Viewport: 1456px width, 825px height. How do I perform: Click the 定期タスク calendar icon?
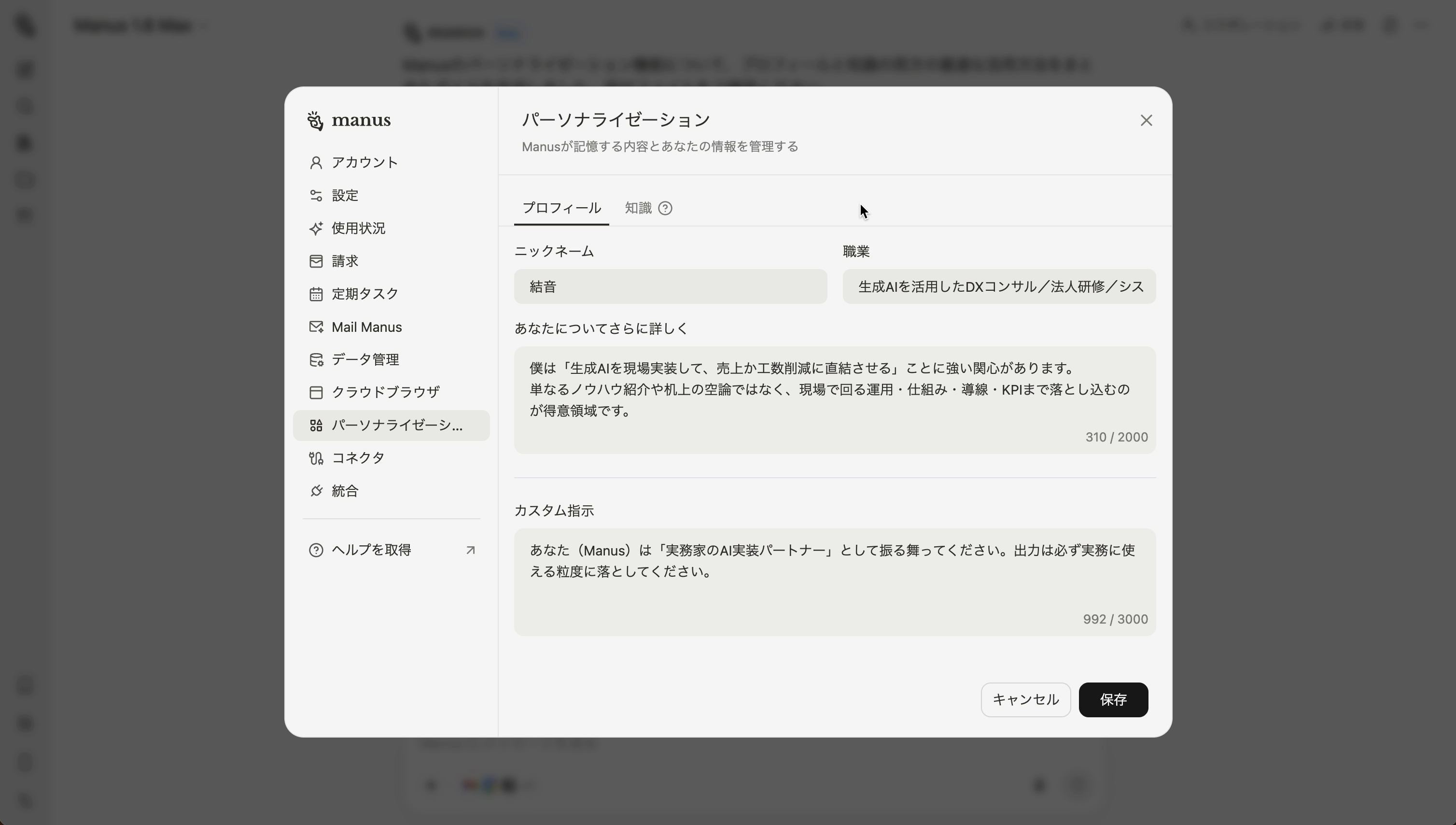coord(316,294)
